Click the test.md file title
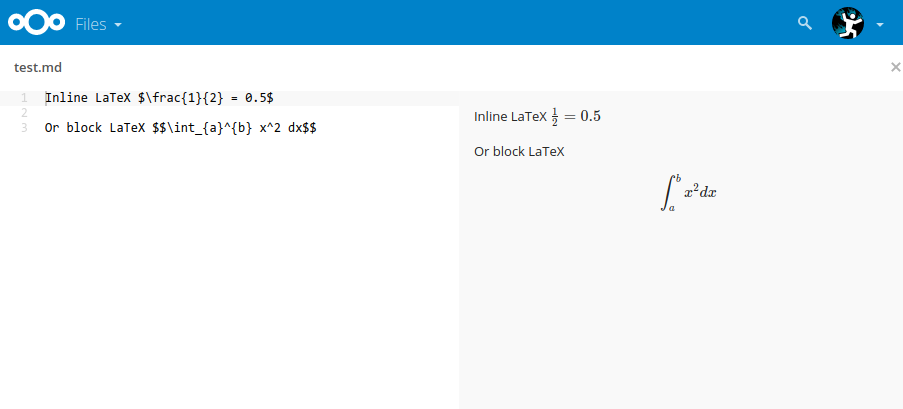This screenshot has height=409, width=903. tap(38, 67)
